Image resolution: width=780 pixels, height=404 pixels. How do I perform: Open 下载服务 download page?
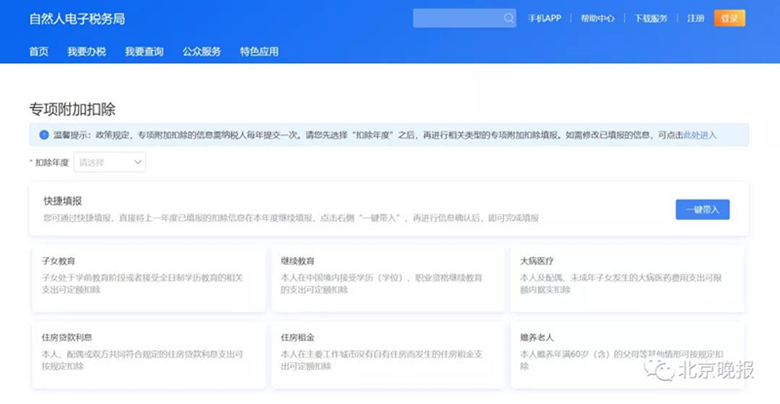pos(651,18)
